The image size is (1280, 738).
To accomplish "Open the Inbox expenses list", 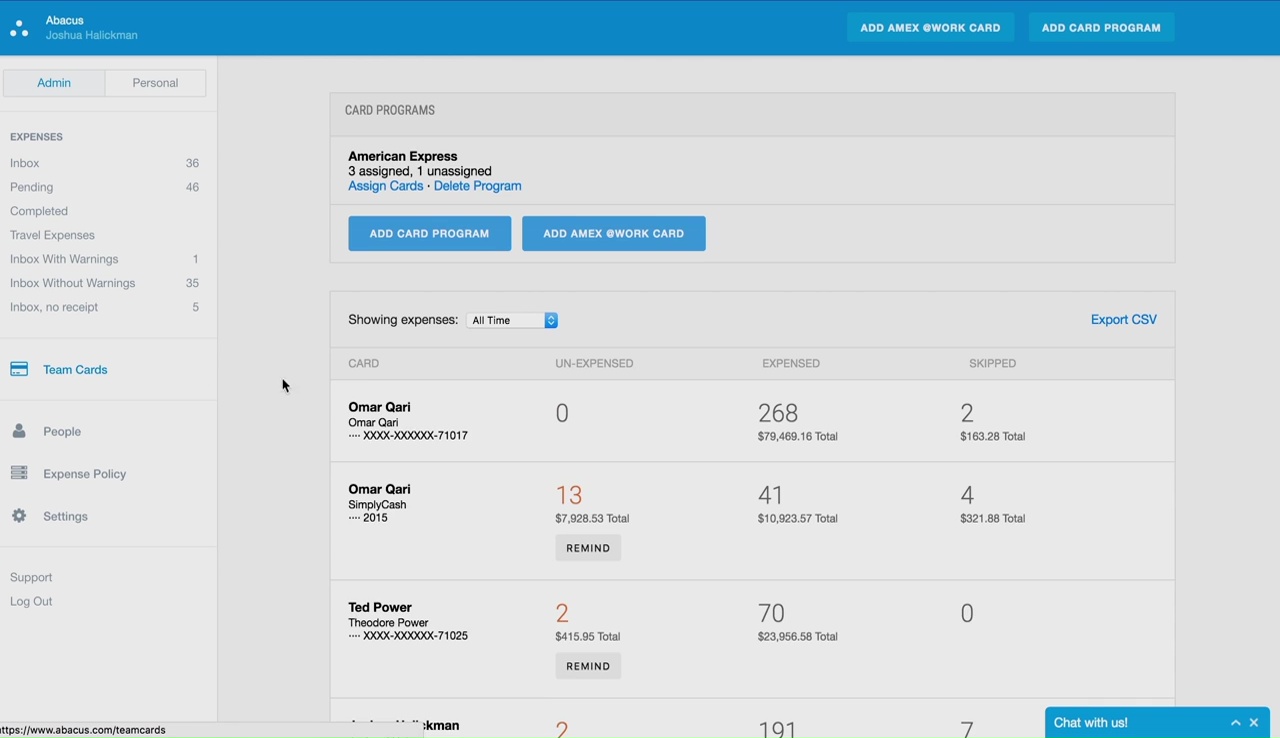I will 25,163.
